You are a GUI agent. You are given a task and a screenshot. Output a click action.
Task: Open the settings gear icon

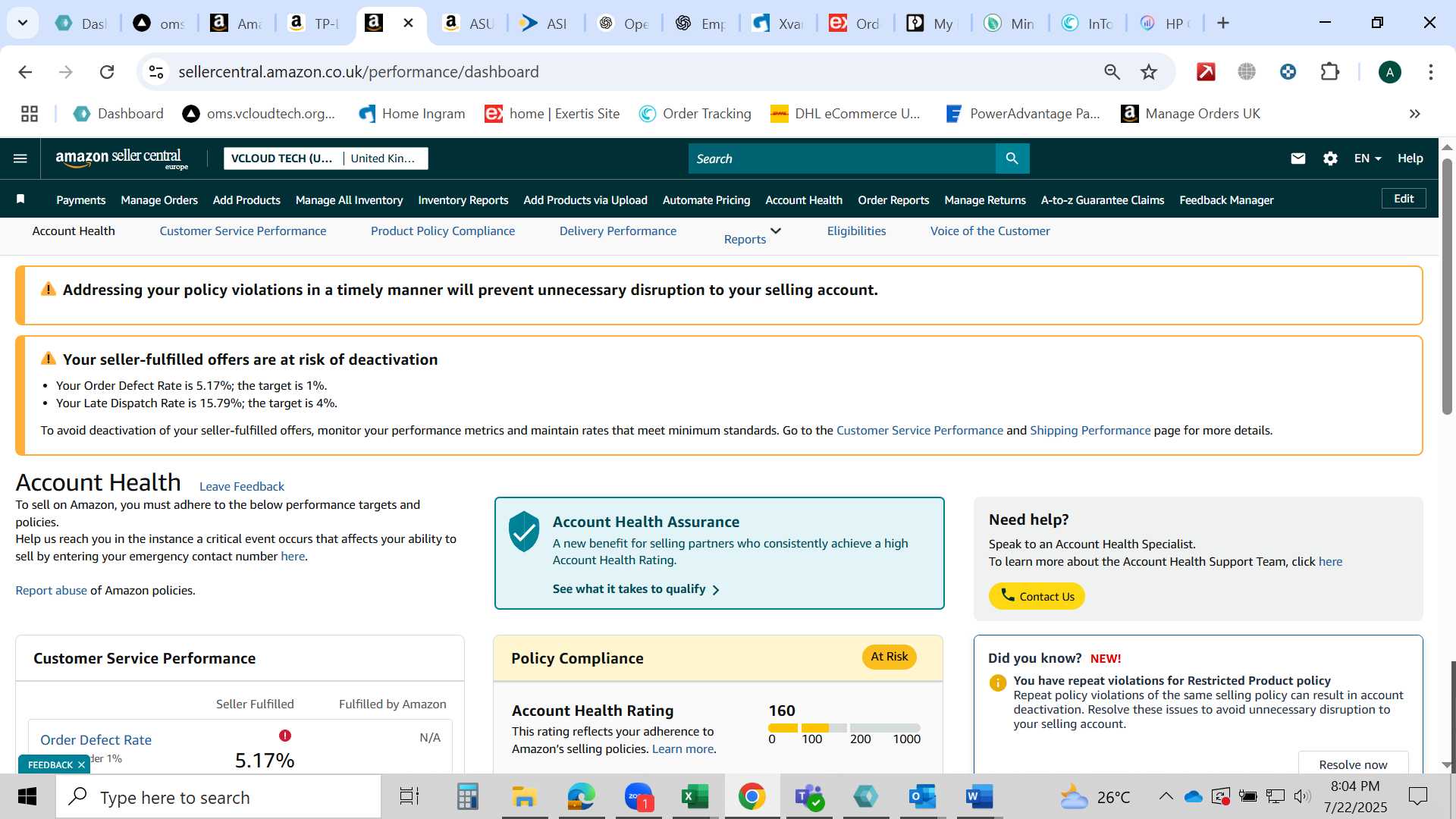pos(1330,158)
